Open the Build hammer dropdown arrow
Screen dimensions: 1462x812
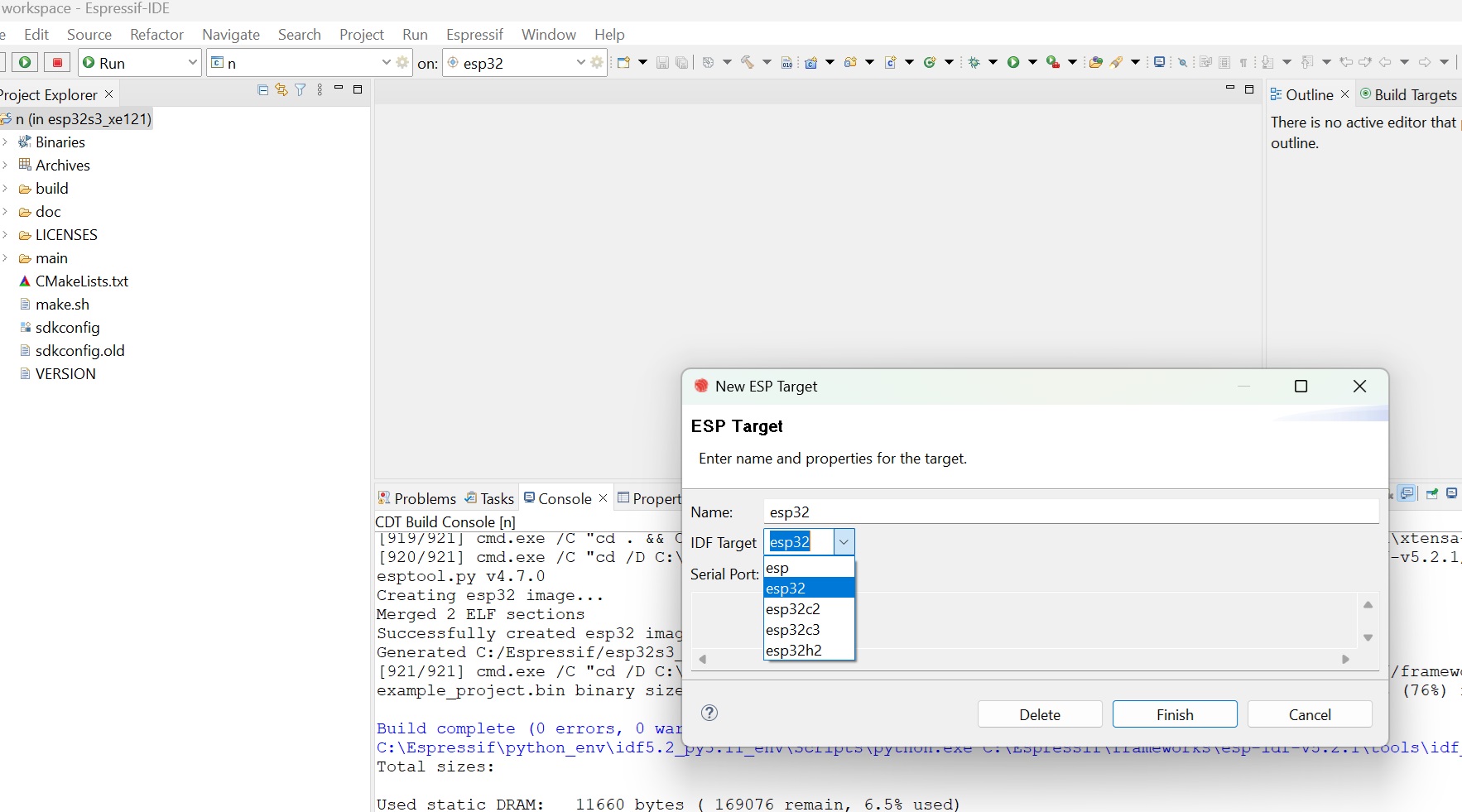pos(767,62)
